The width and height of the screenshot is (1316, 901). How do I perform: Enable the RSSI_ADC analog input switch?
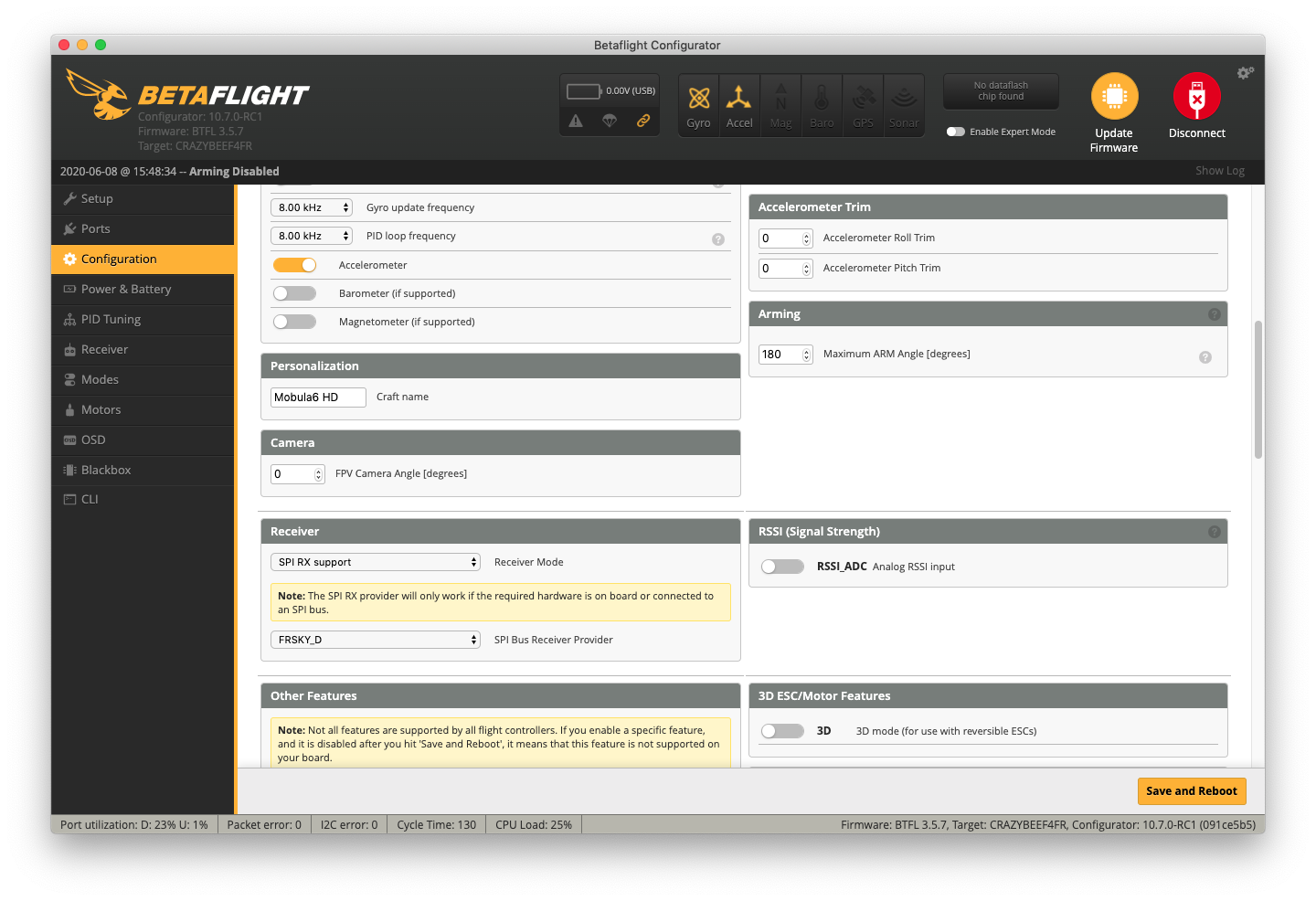782,567
